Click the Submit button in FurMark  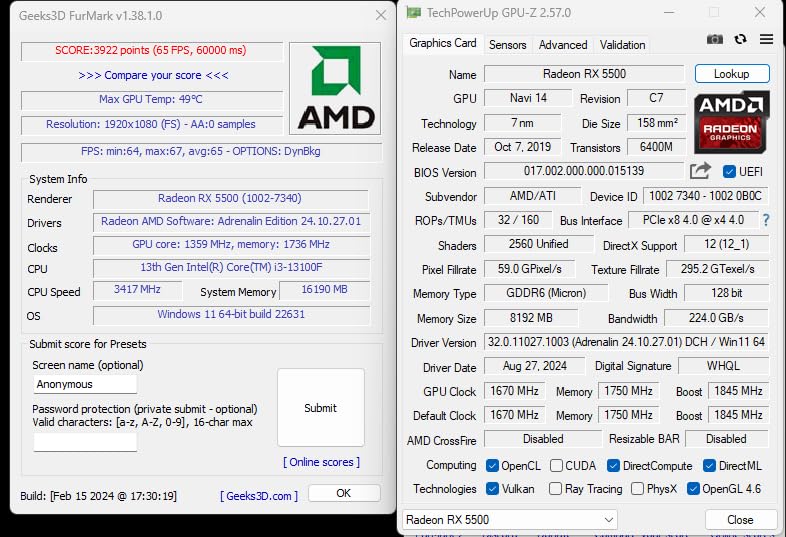tap(321, 408)
